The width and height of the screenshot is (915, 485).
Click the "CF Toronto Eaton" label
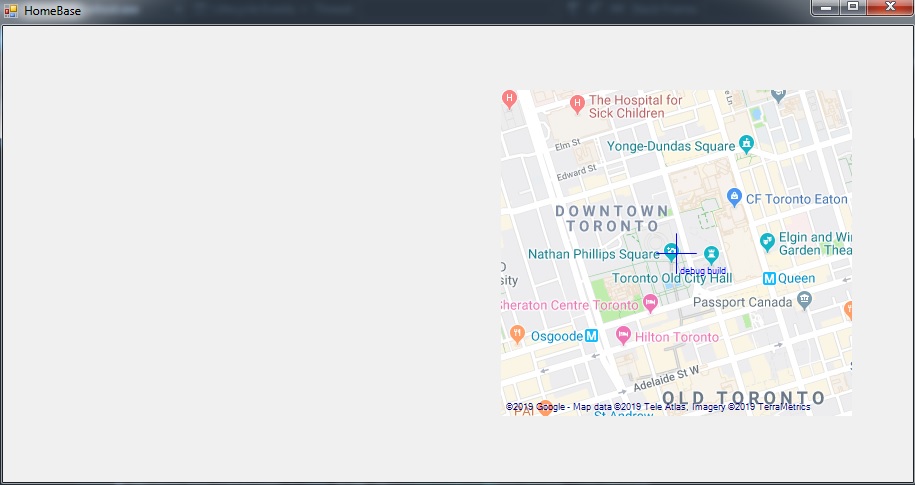tap(797, 199)
